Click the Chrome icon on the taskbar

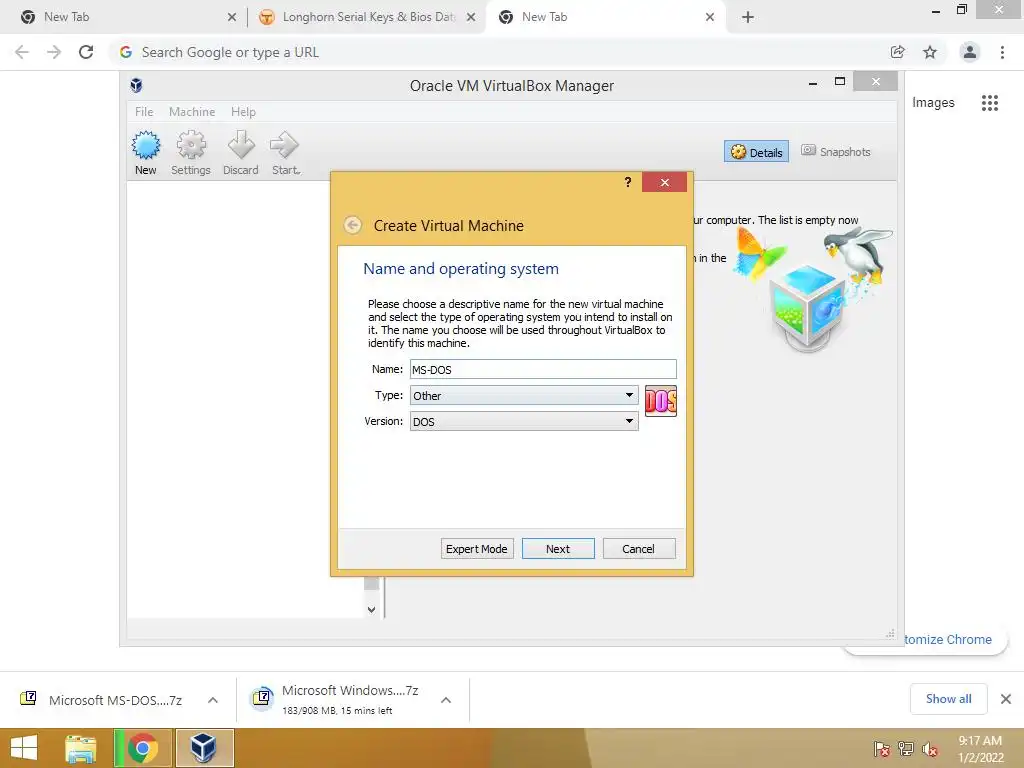(x=142, y=748)
